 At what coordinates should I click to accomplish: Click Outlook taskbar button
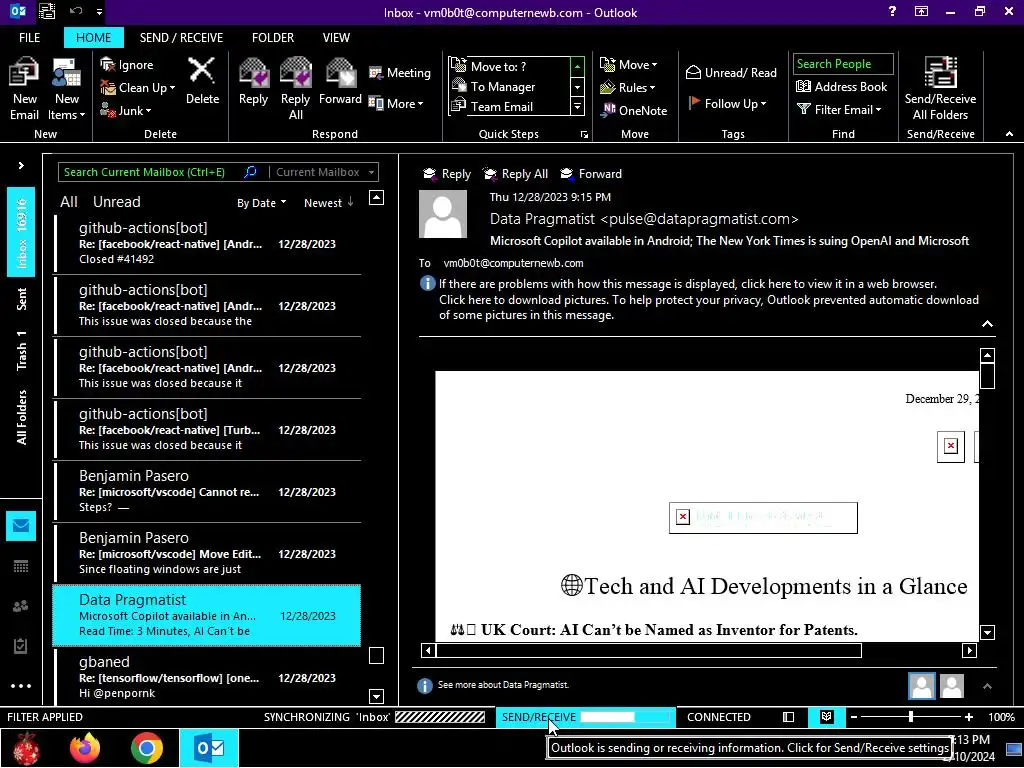pos(209,748)
